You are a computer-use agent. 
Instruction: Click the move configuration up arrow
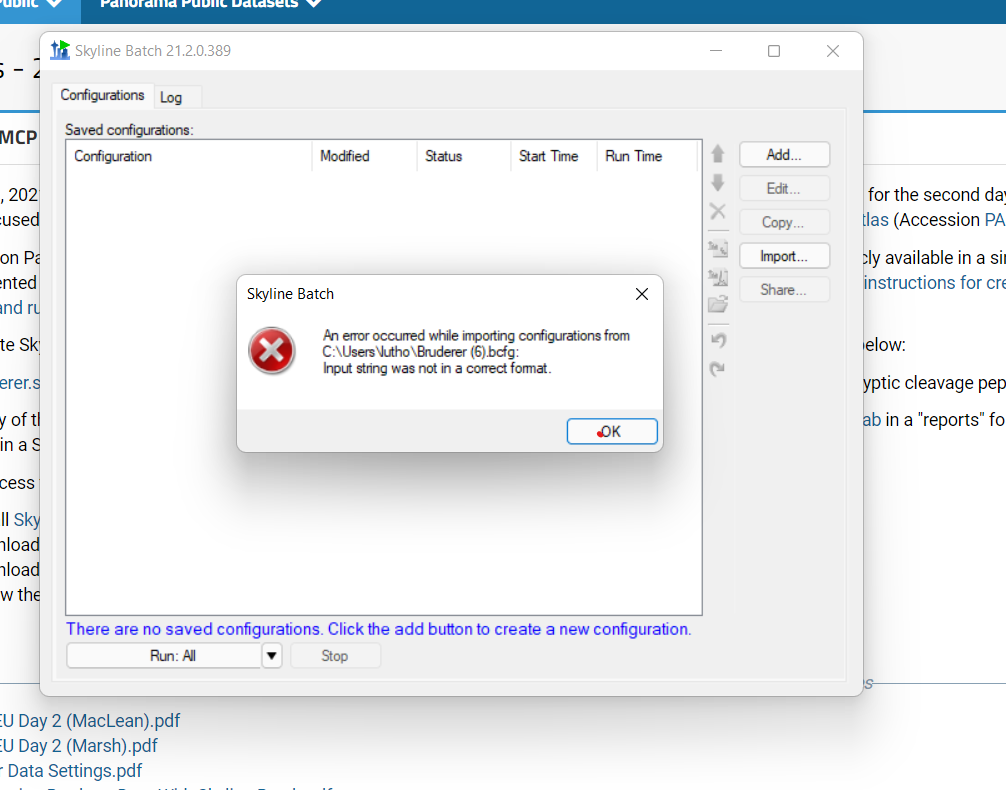(717, 155)
